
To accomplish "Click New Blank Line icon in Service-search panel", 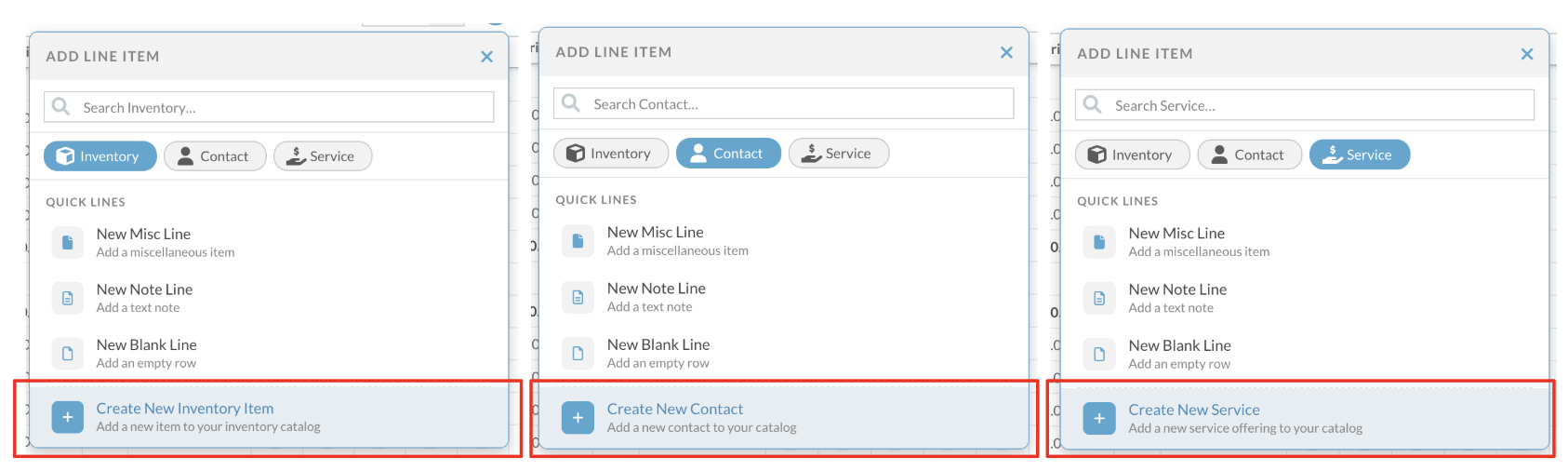I will [x=1099, y=355].
